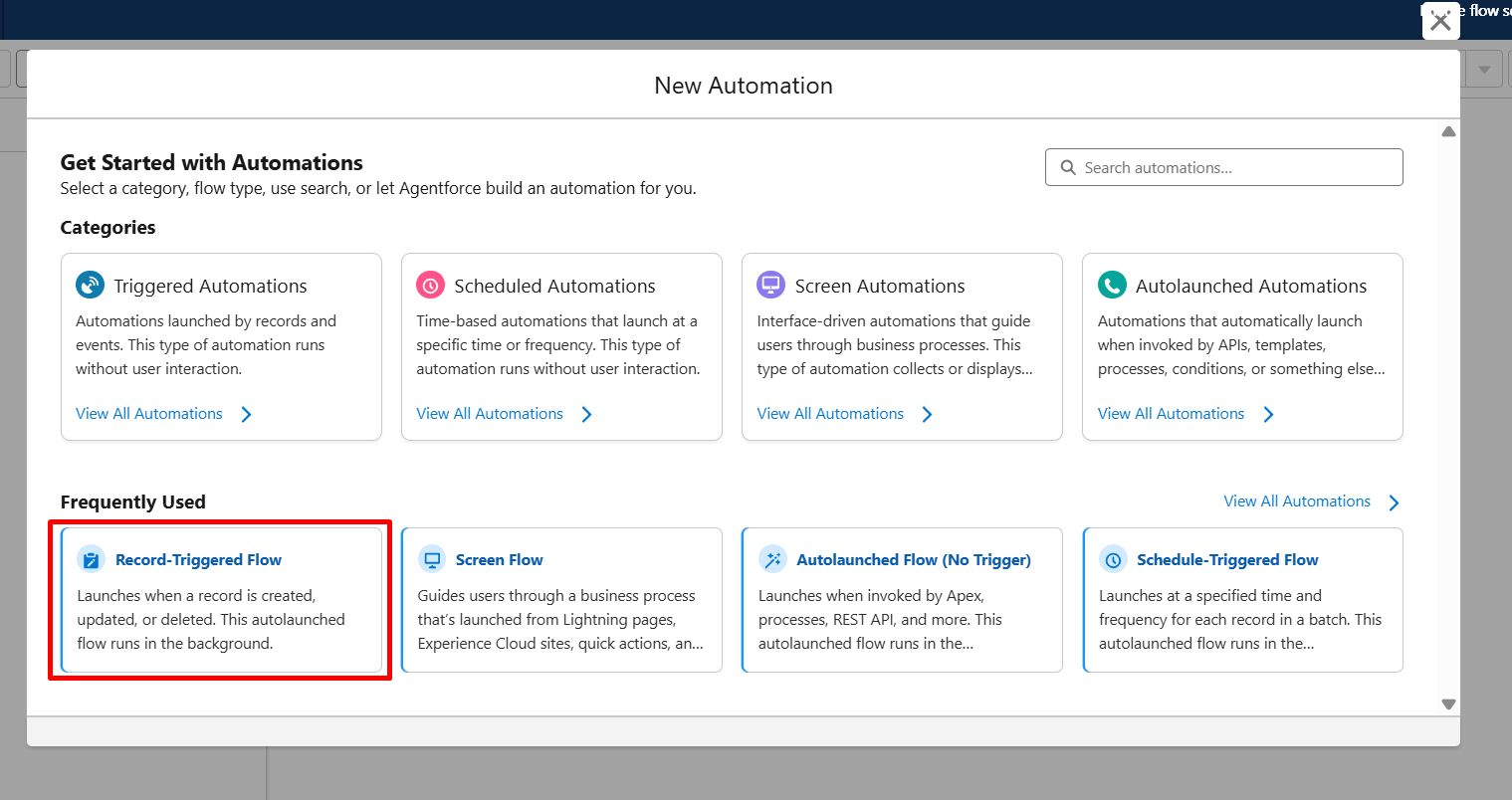Click the Triggered Automations heading
Viewport: 1512px width, 800px height.
[210, 286]
